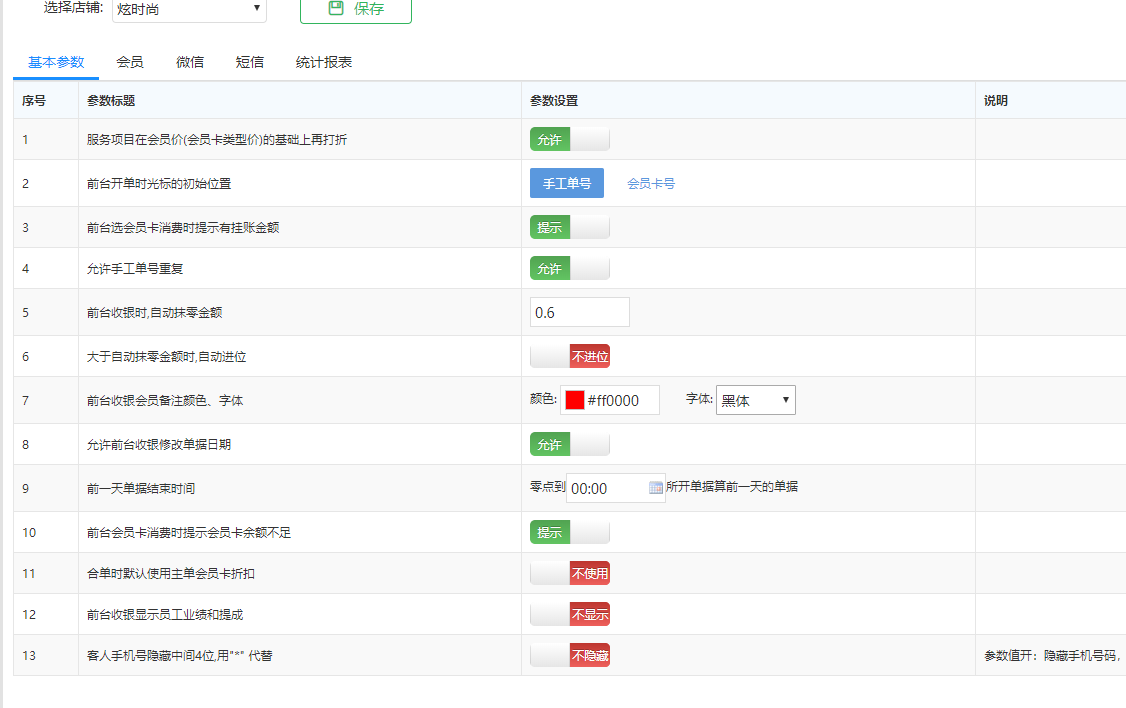
Task: Click the row text 允许手工单号重复
Action: point(135,269)
